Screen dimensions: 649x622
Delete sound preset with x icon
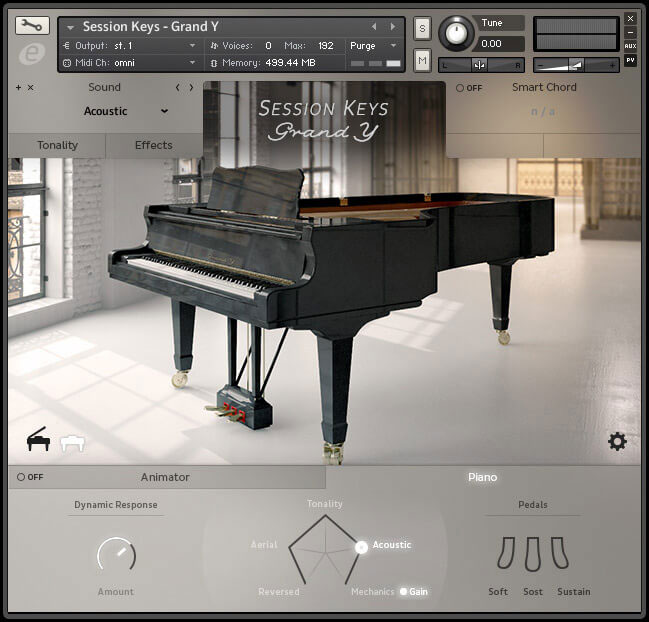pos(31,87)
